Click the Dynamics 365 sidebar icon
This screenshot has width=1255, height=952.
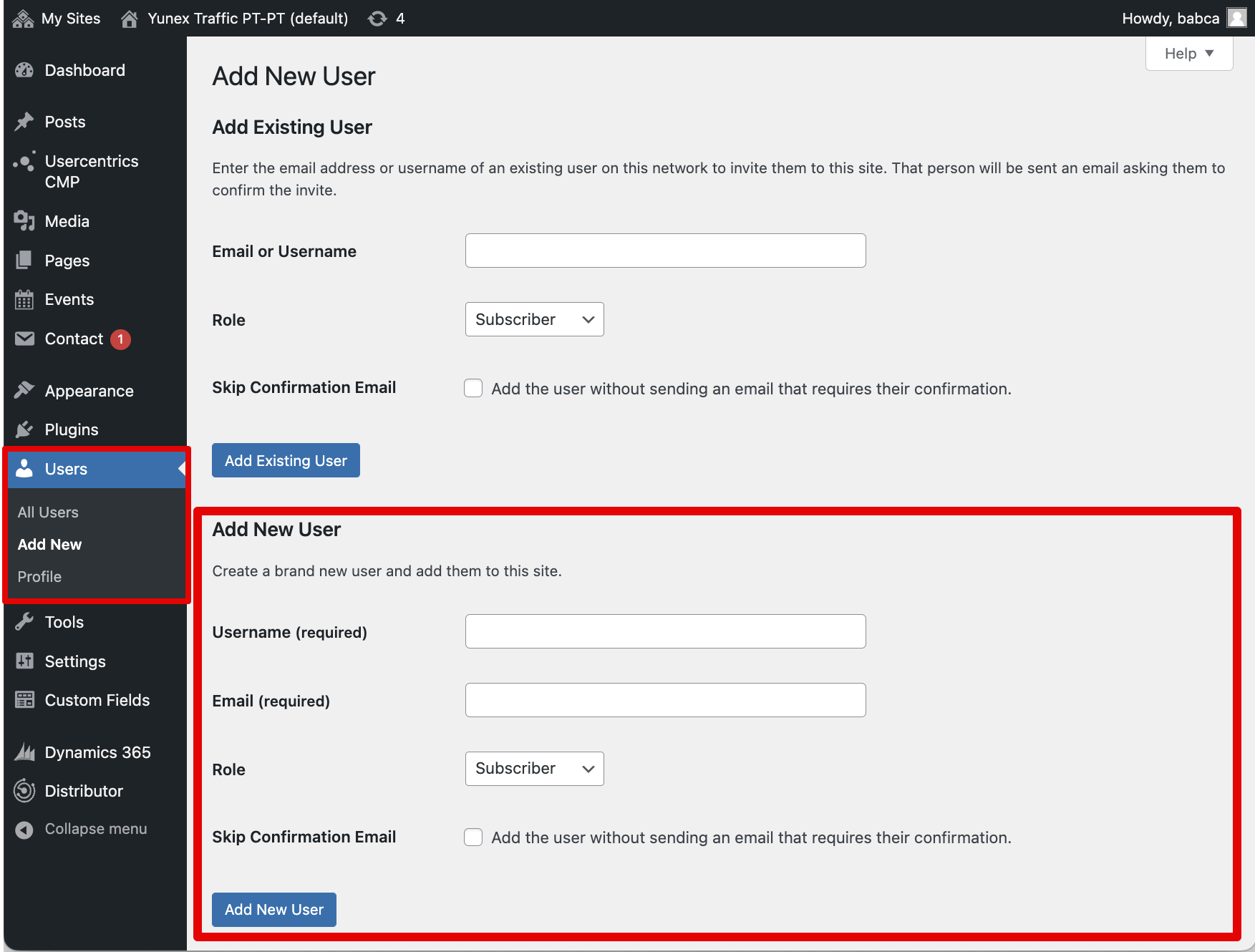click(24, 752)
